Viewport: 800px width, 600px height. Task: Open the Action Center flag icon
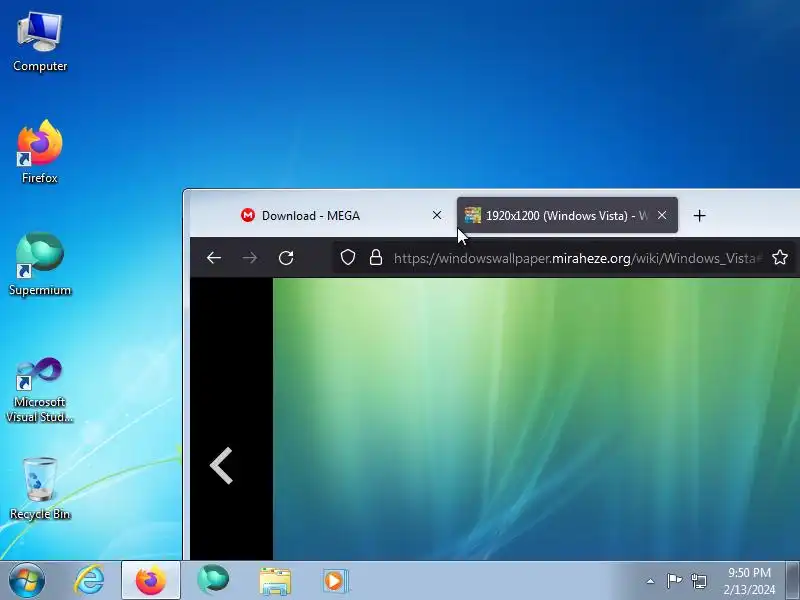674,581
